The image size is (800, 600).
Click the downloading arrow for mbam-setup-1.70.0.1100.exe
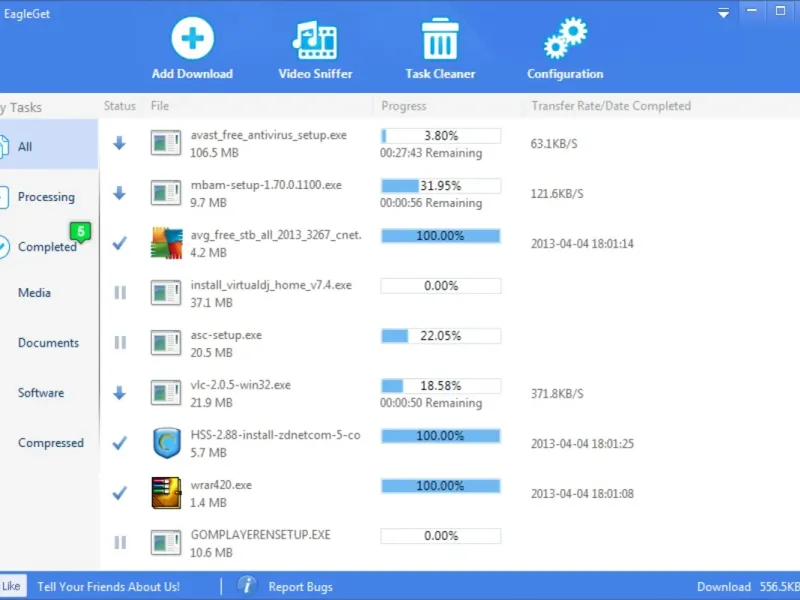[119, 193]
